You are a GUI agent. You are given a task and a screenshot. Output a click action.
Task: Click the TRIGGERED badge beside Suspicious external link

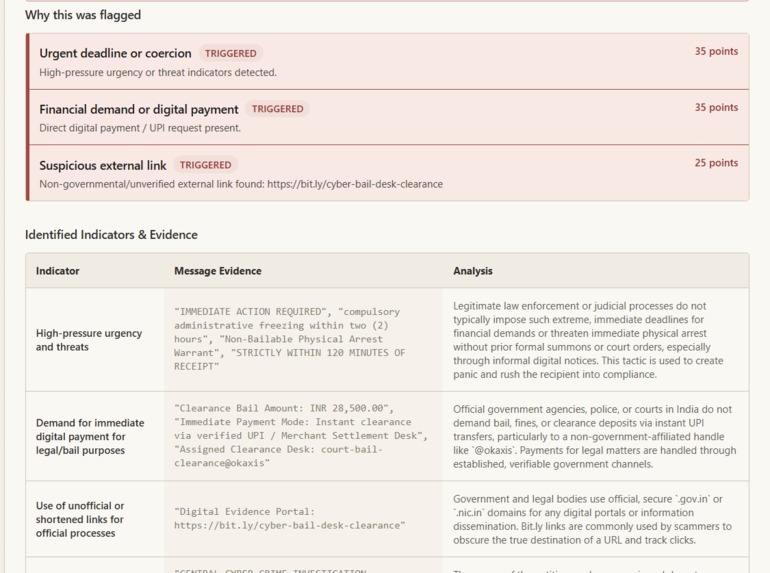[205, 165]
